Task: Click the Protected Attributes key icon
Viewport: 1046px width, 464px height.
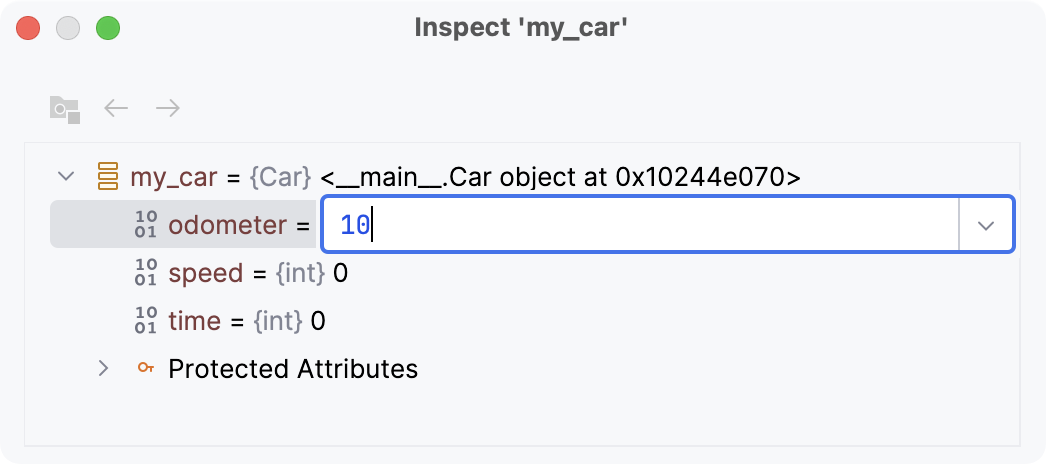Action: (x=146, y=369)
